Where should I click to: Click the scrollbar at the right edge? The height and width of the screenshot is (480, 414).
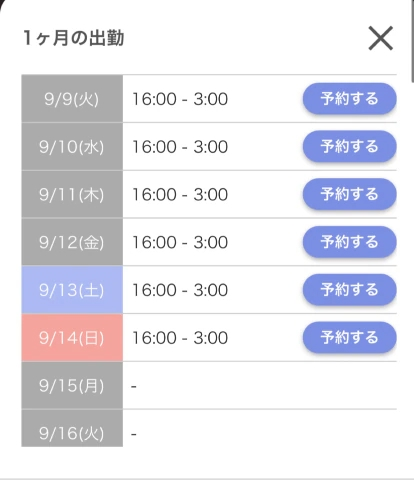[412, 40]
